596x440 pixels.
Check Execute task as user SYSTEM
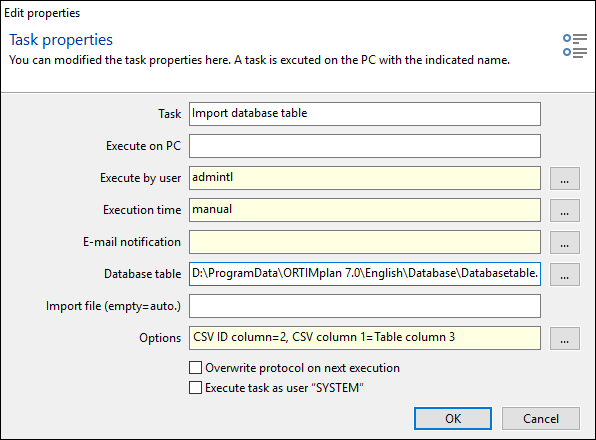(x=195, y=388)
